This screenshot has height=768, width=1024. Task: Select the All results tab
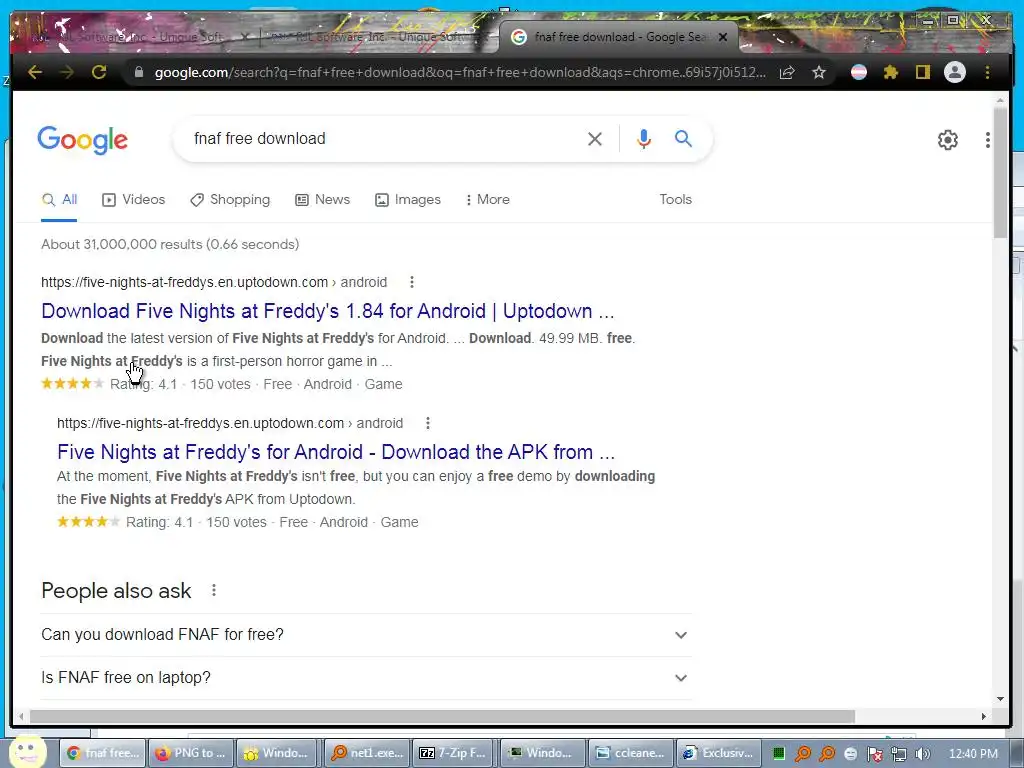tap(59, 200)
